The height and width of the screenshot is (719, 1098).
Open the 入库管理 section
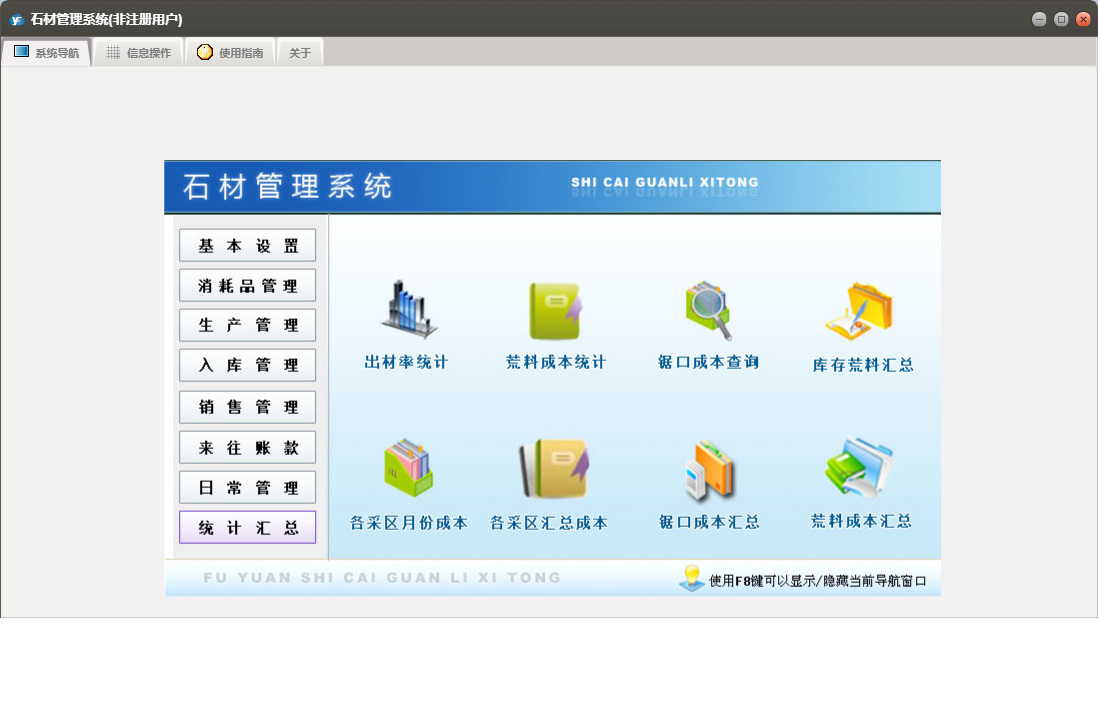point(247,365)
